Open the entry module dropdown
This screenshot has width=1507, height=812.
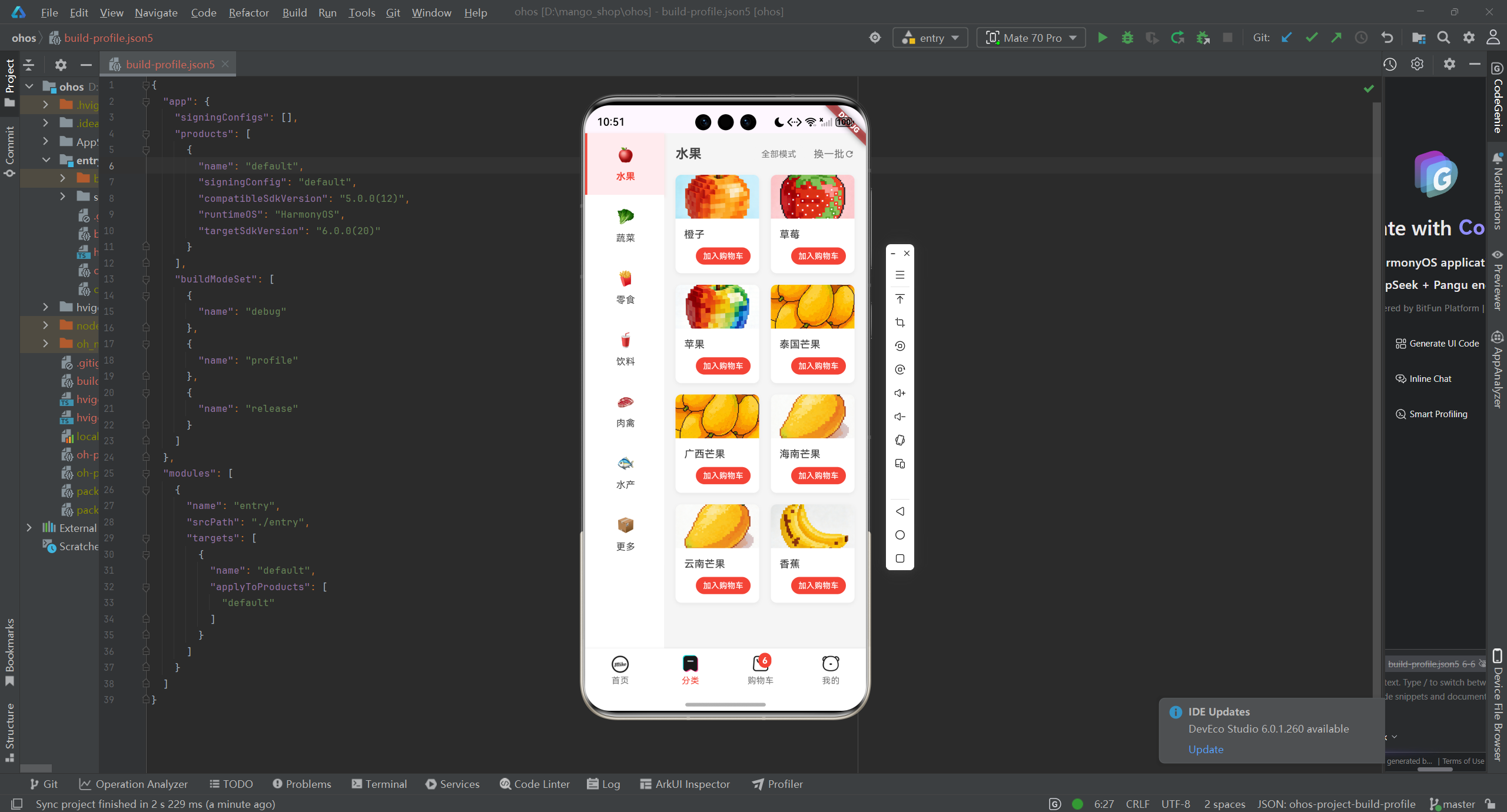tap(931, 38)
